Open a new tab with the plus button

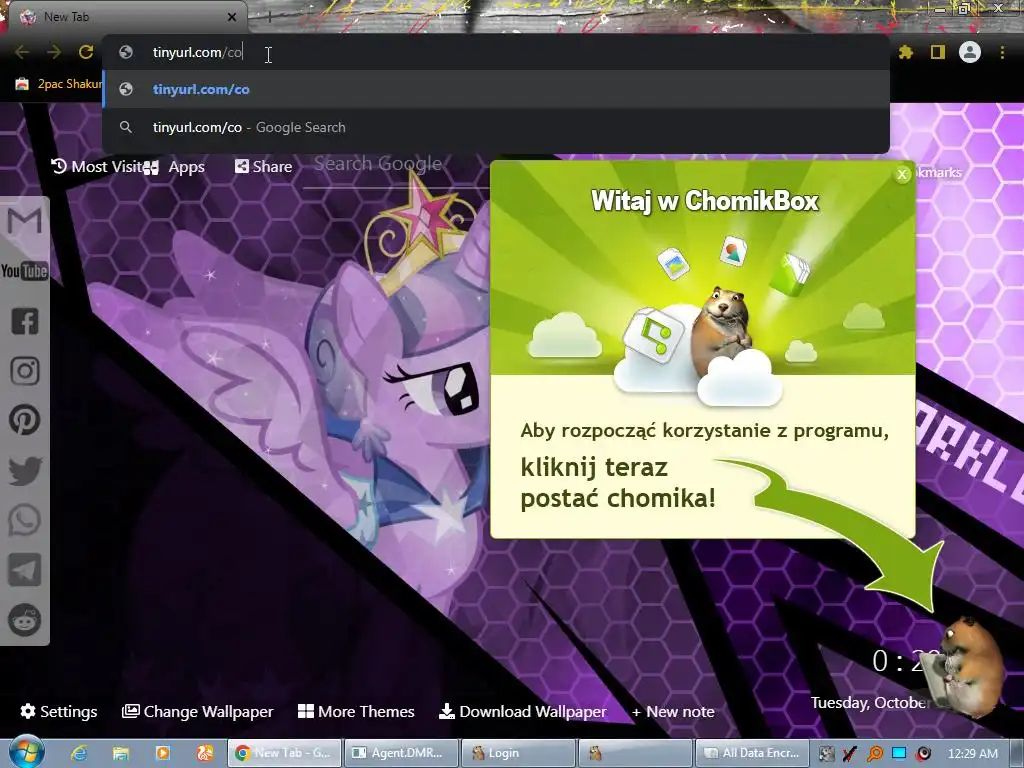(268, 17)
